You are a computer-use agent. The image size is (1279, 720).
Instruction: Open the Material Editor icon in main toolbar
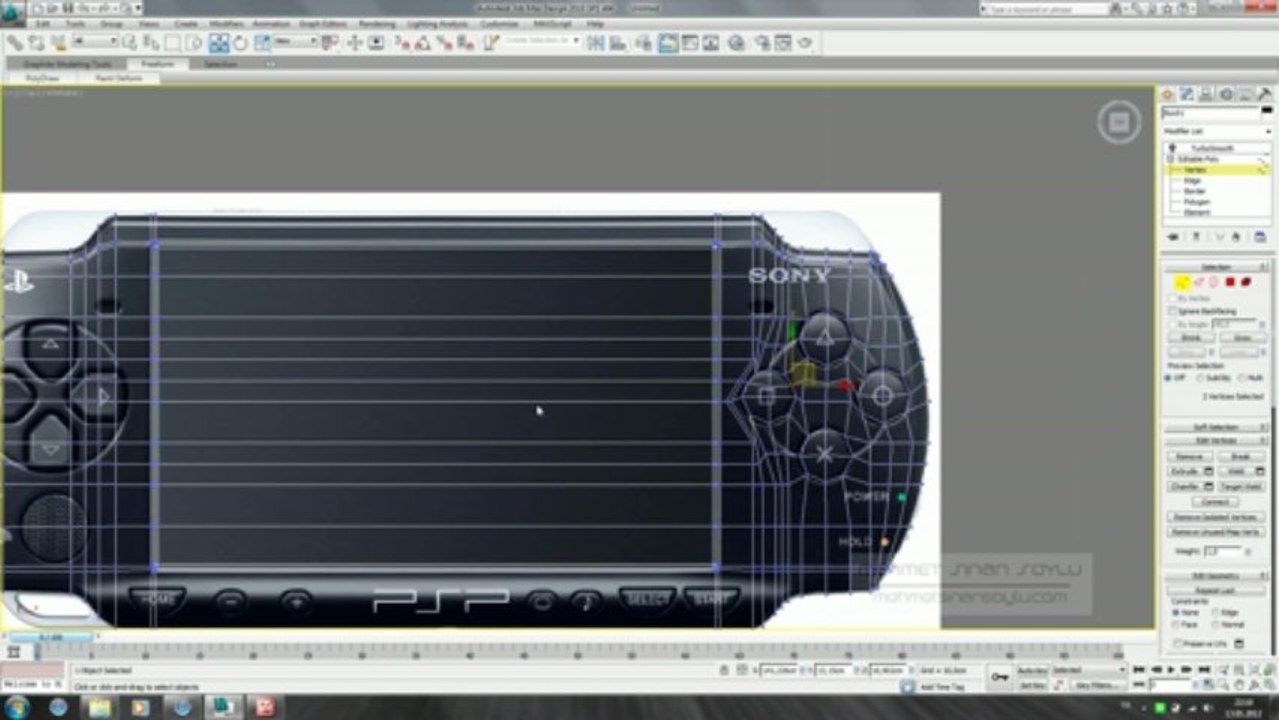click(x=737, y=43)
